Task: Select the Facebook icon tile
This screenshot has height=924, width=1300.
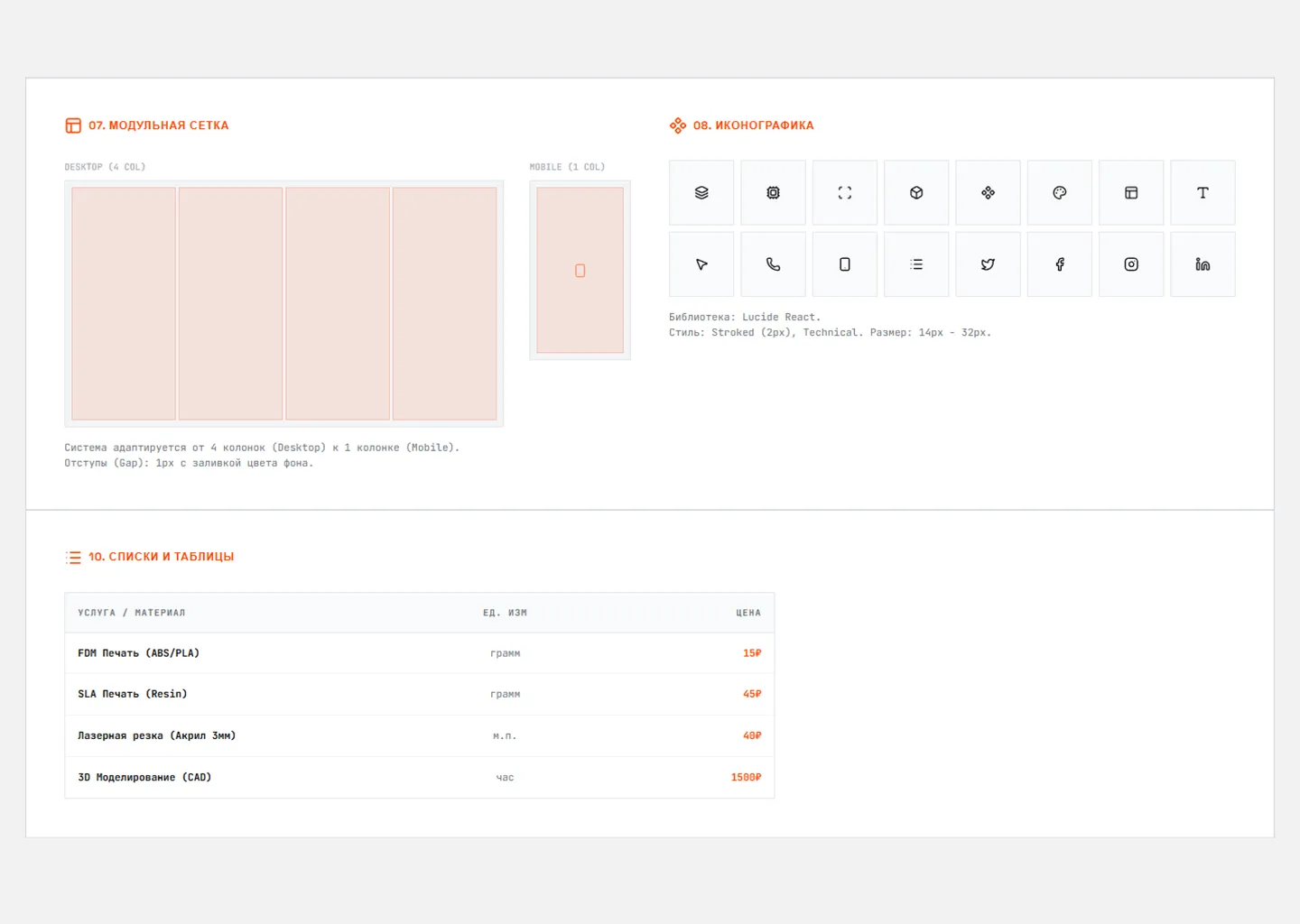Action: [1060, 264]
